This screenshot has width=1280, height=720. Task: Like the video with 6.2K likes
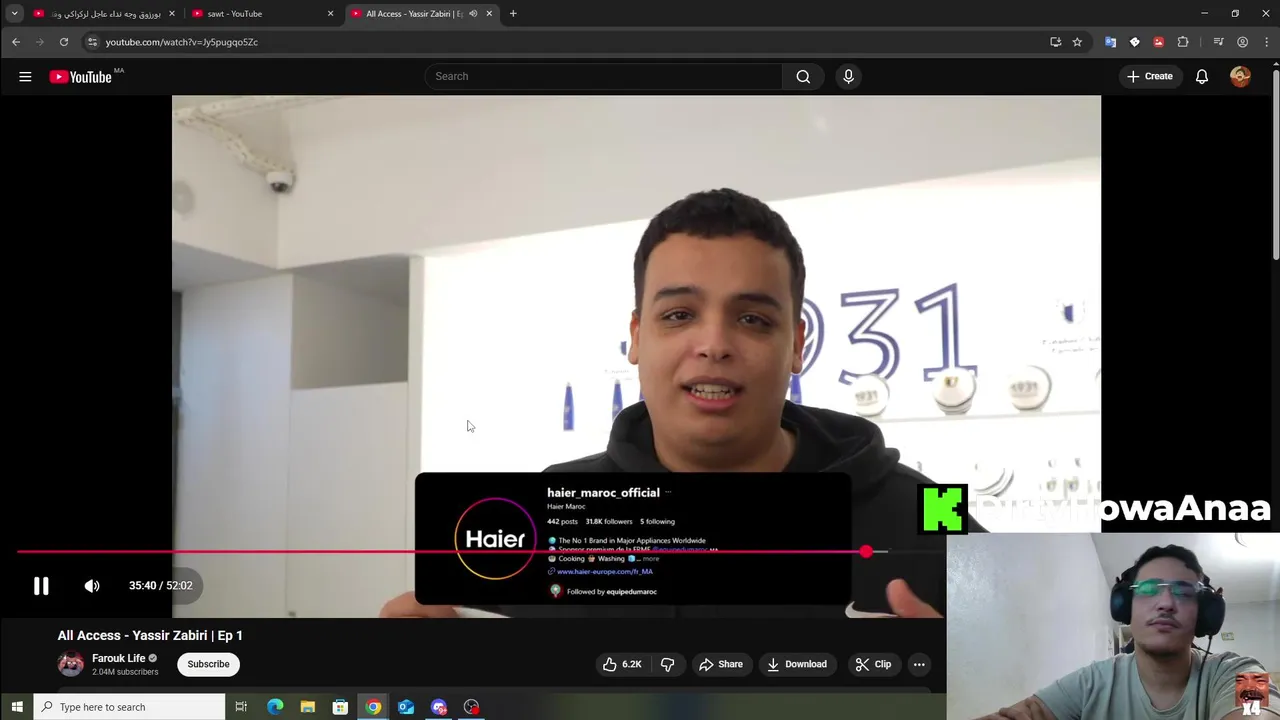coord(621,664)
